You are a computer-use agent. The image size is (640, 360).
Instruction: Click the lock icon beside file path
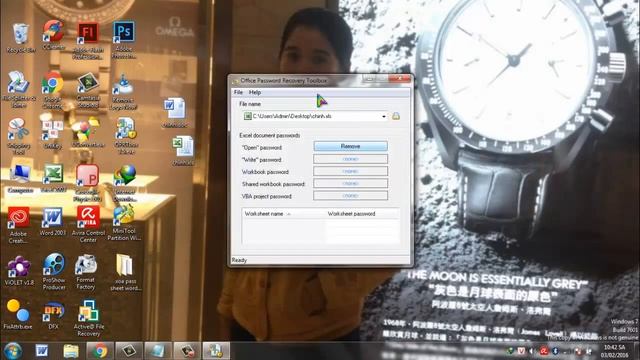[396, 116]
